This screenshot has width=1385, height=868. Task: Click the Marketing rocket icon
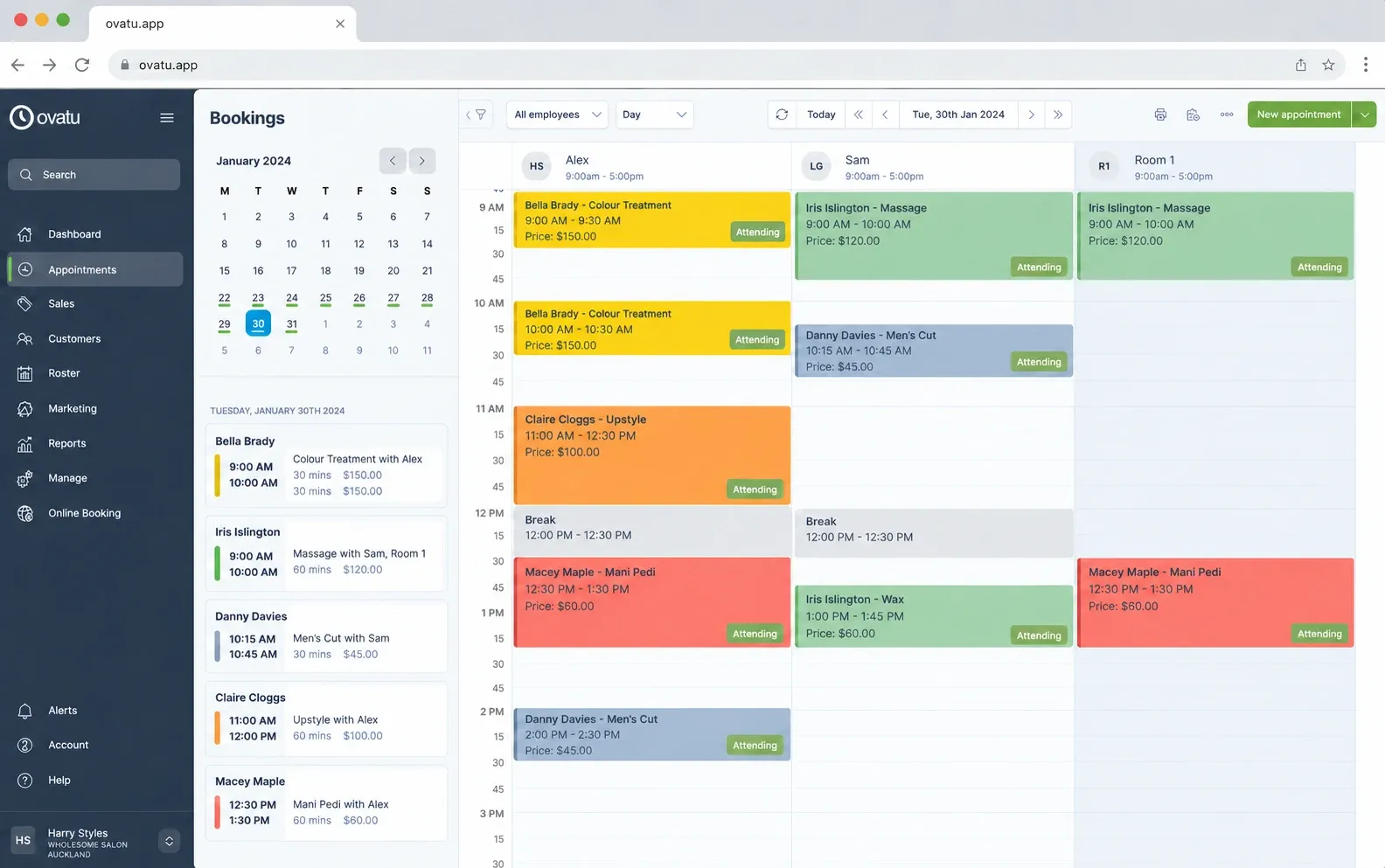[x=25, y=408]
